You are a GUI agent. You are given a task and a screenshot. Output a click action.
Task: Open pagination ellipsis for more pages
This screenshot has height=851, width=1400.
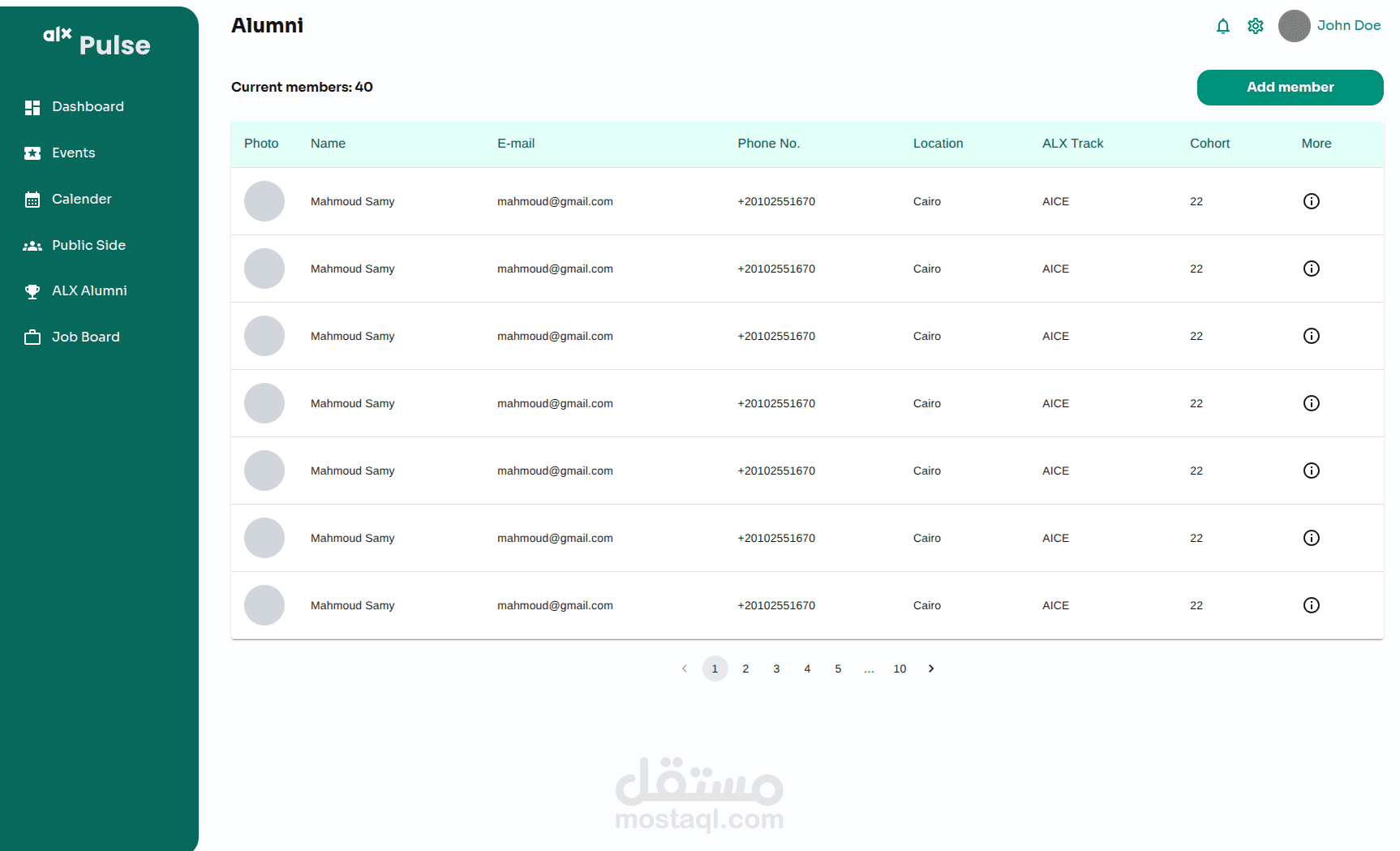869,668
